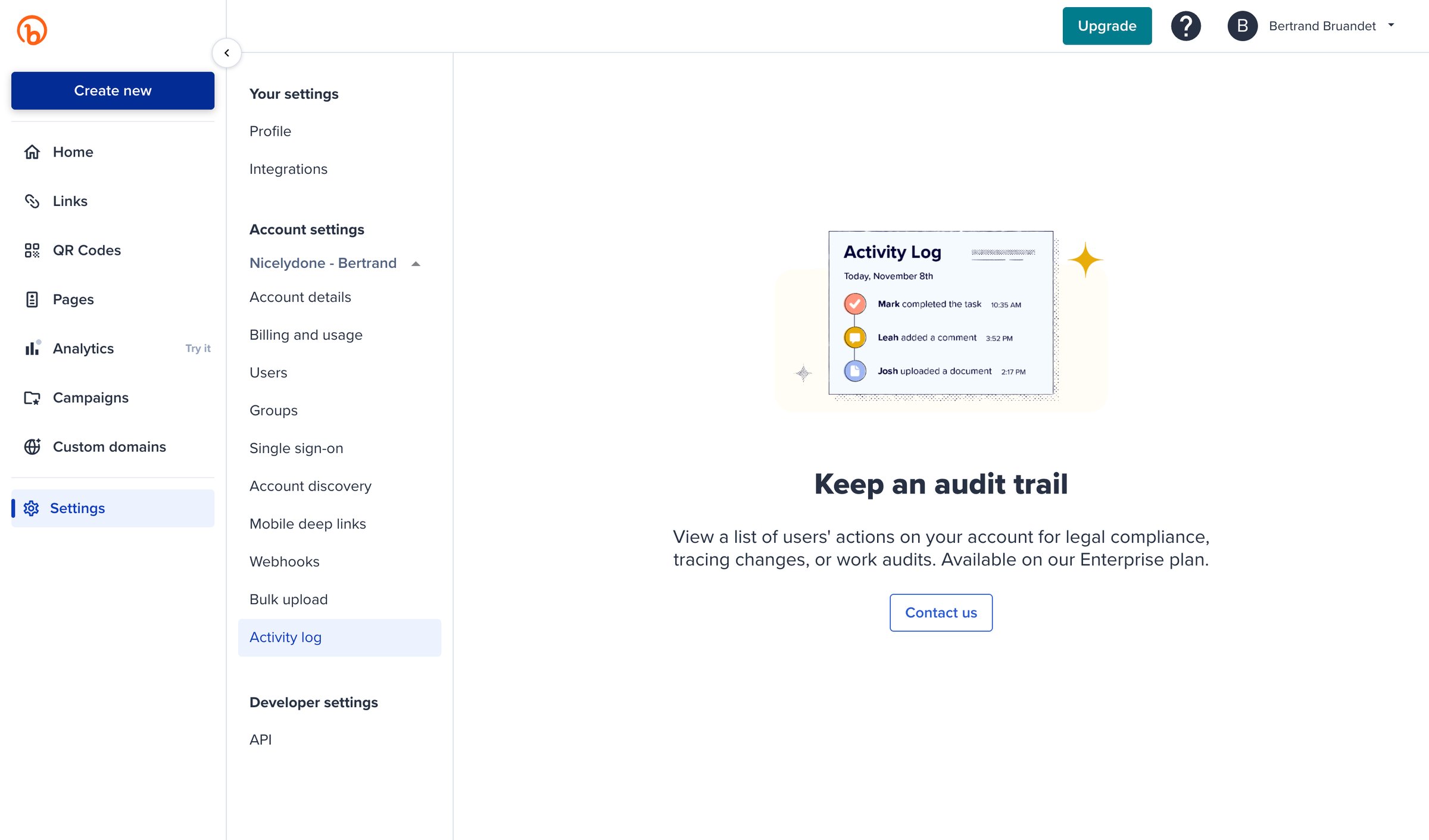Collapse the Nicelydone - Bertrand account section

pos(416,264)
